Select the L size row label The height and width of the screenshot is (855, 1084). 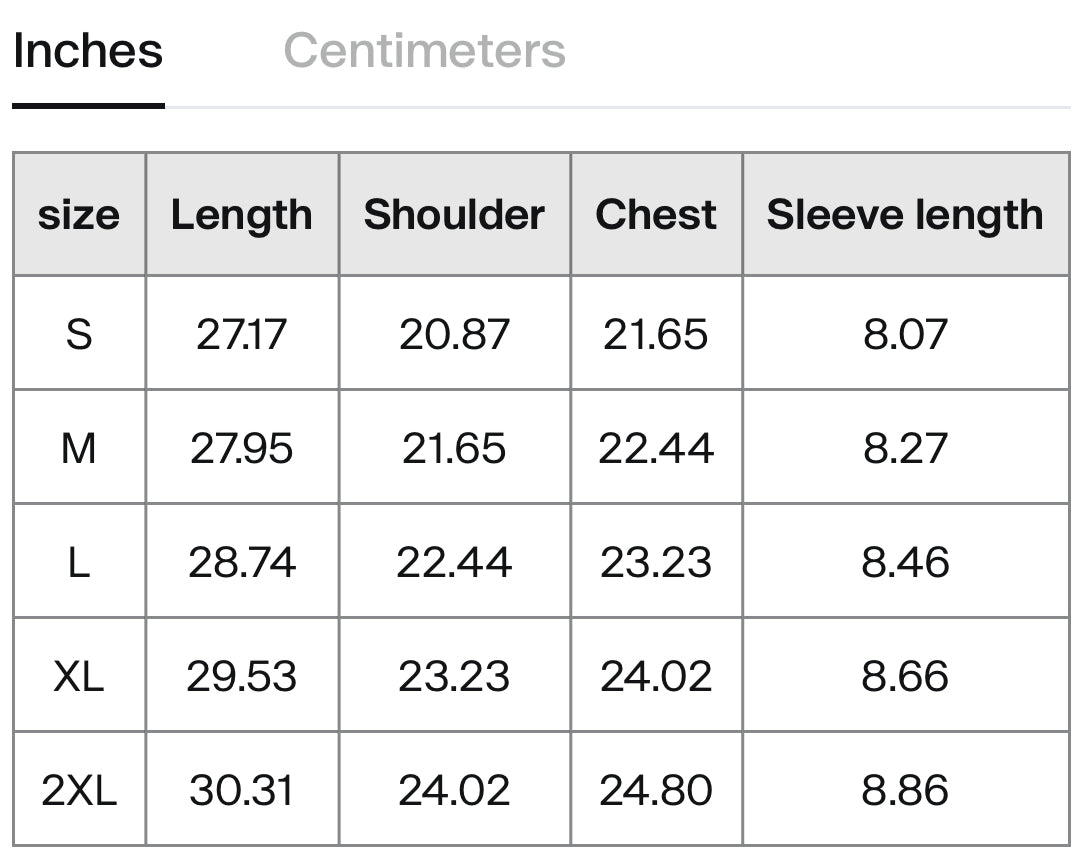point(79,562)
